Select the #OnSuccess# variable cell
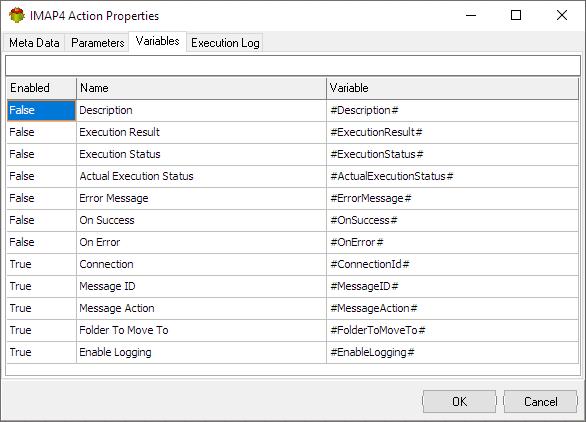 pyautogui.click(x=453, y=221)
